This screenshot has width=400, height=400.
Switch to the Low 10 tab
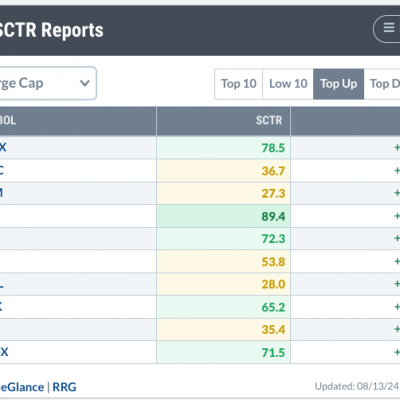288,84
